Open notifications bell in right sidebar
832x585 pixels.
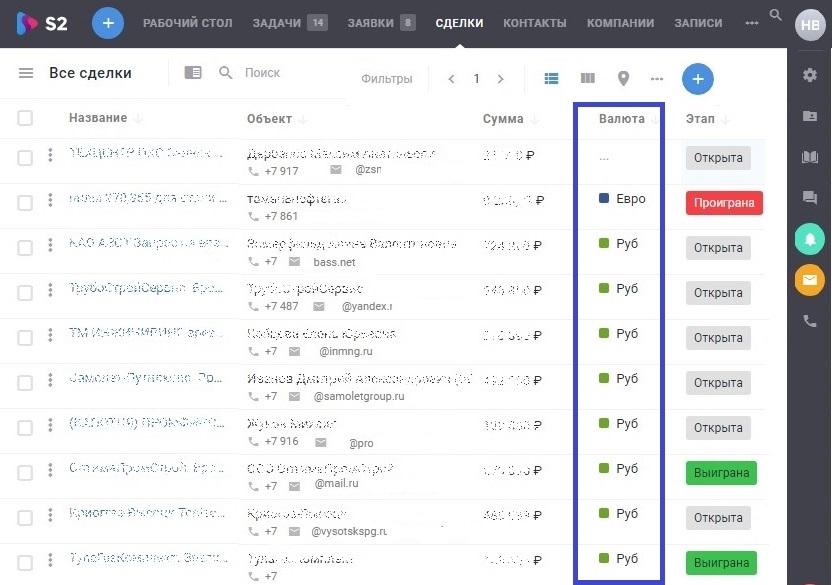click(810, 239)
